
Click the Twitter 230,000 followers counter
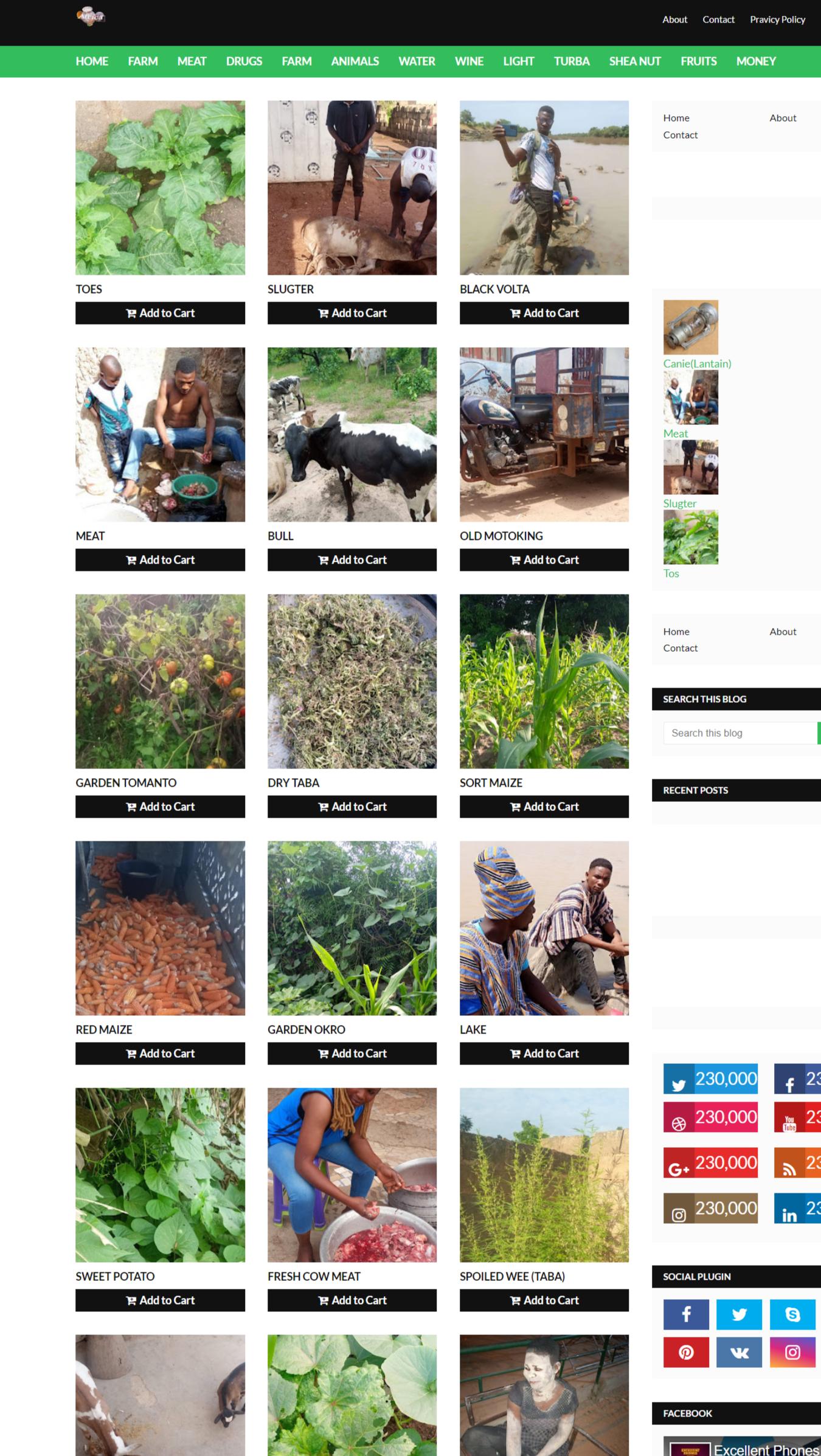710,1078
